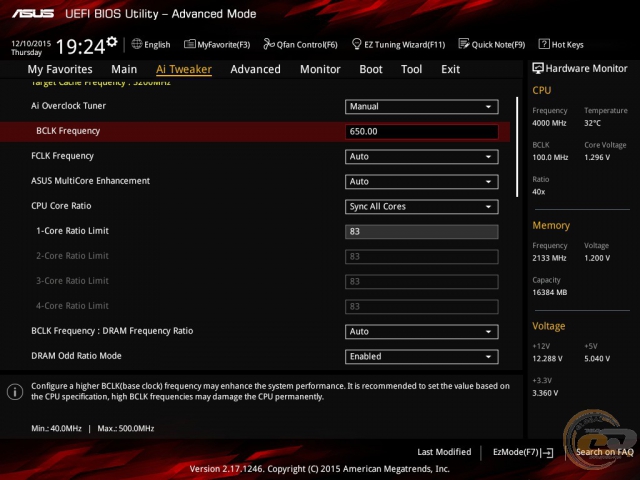Screen dimensions: 640x480
Task: Click CPU frequency value 4000 MHz
Action: 549,123
